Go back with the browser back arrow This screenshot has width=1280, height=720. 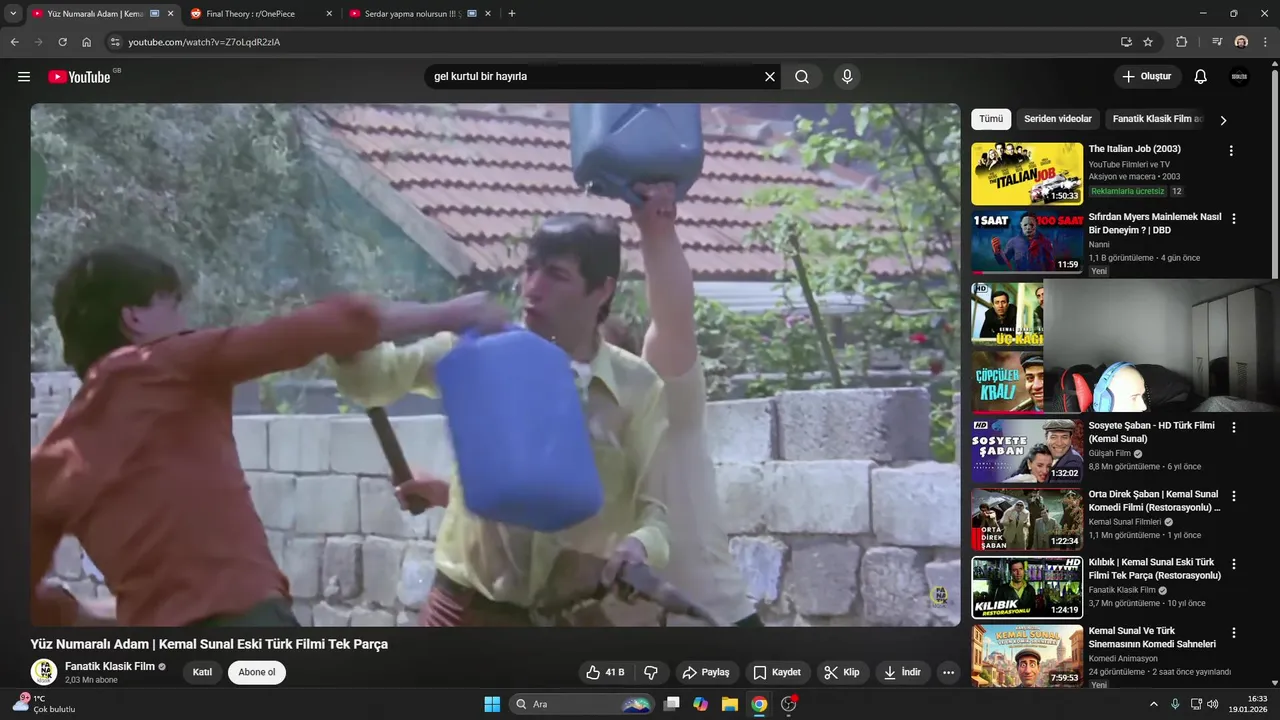tap(14, 42)
